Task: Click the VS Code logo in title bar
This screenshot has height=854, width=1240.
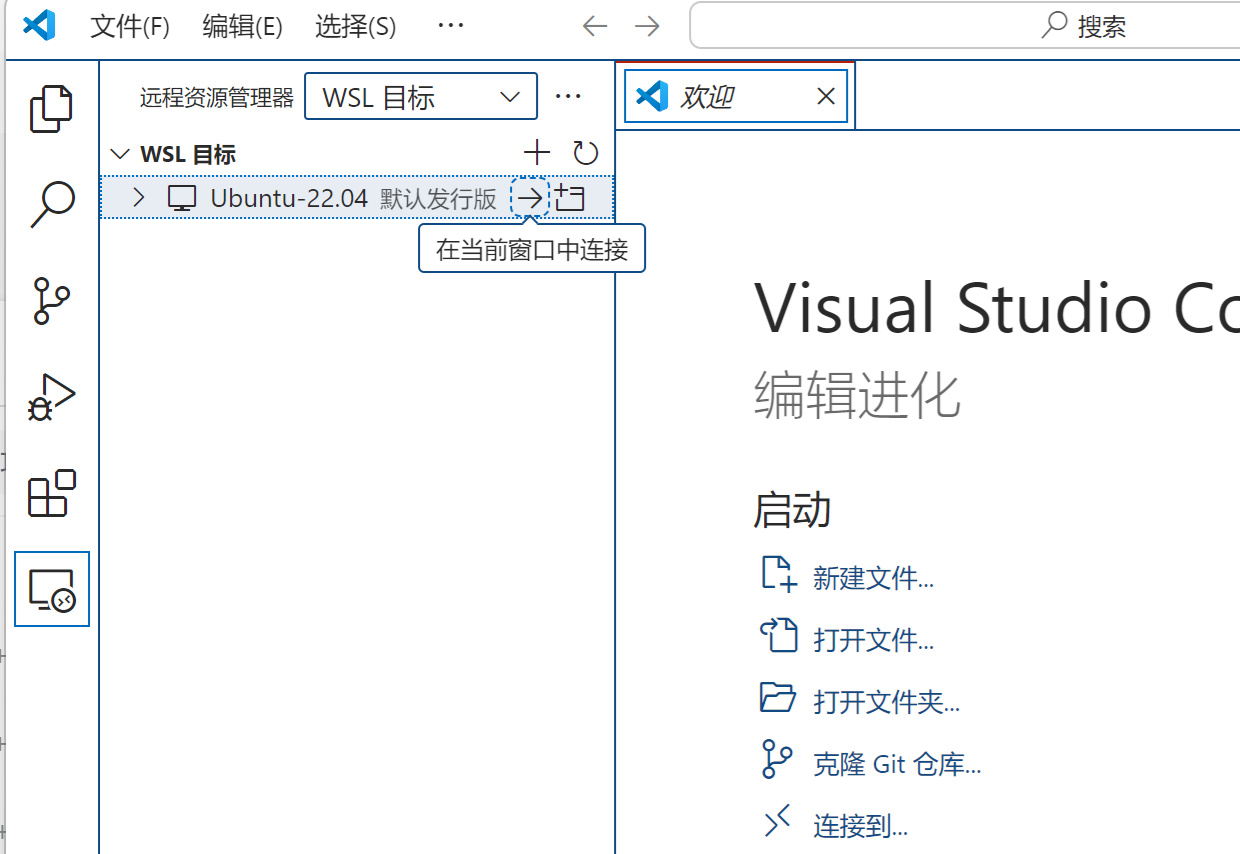Action: (39, 25)
